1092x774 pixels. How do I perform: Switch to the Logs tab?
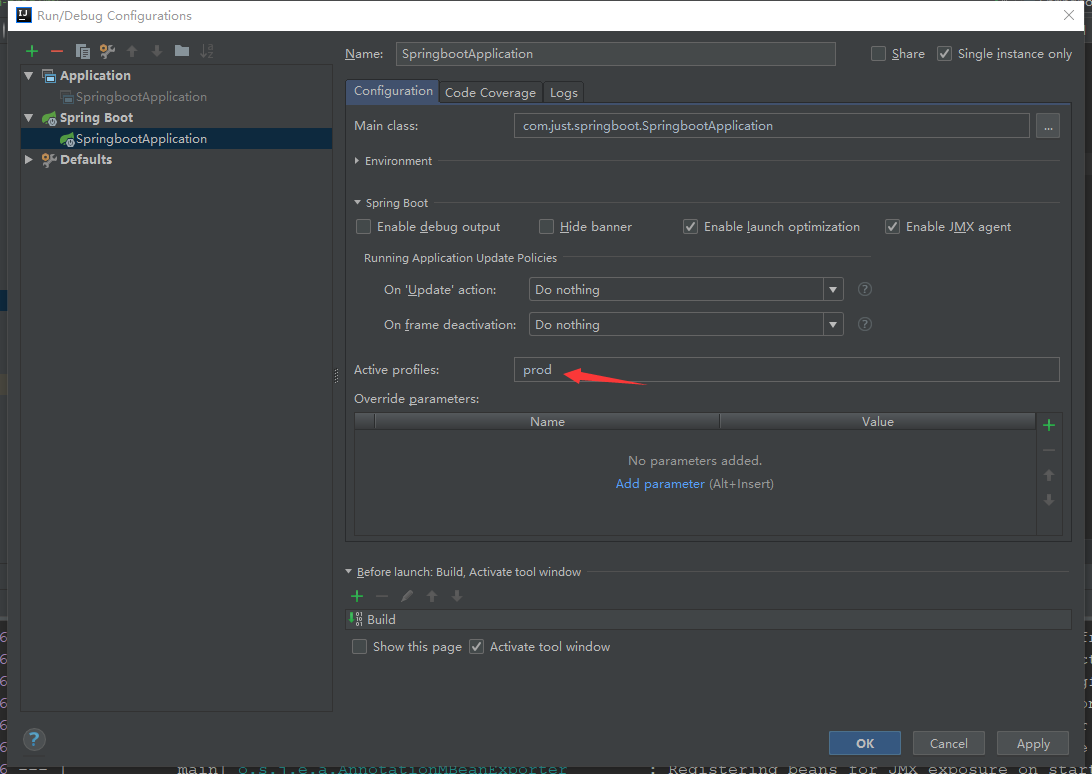tap(563, 93)
